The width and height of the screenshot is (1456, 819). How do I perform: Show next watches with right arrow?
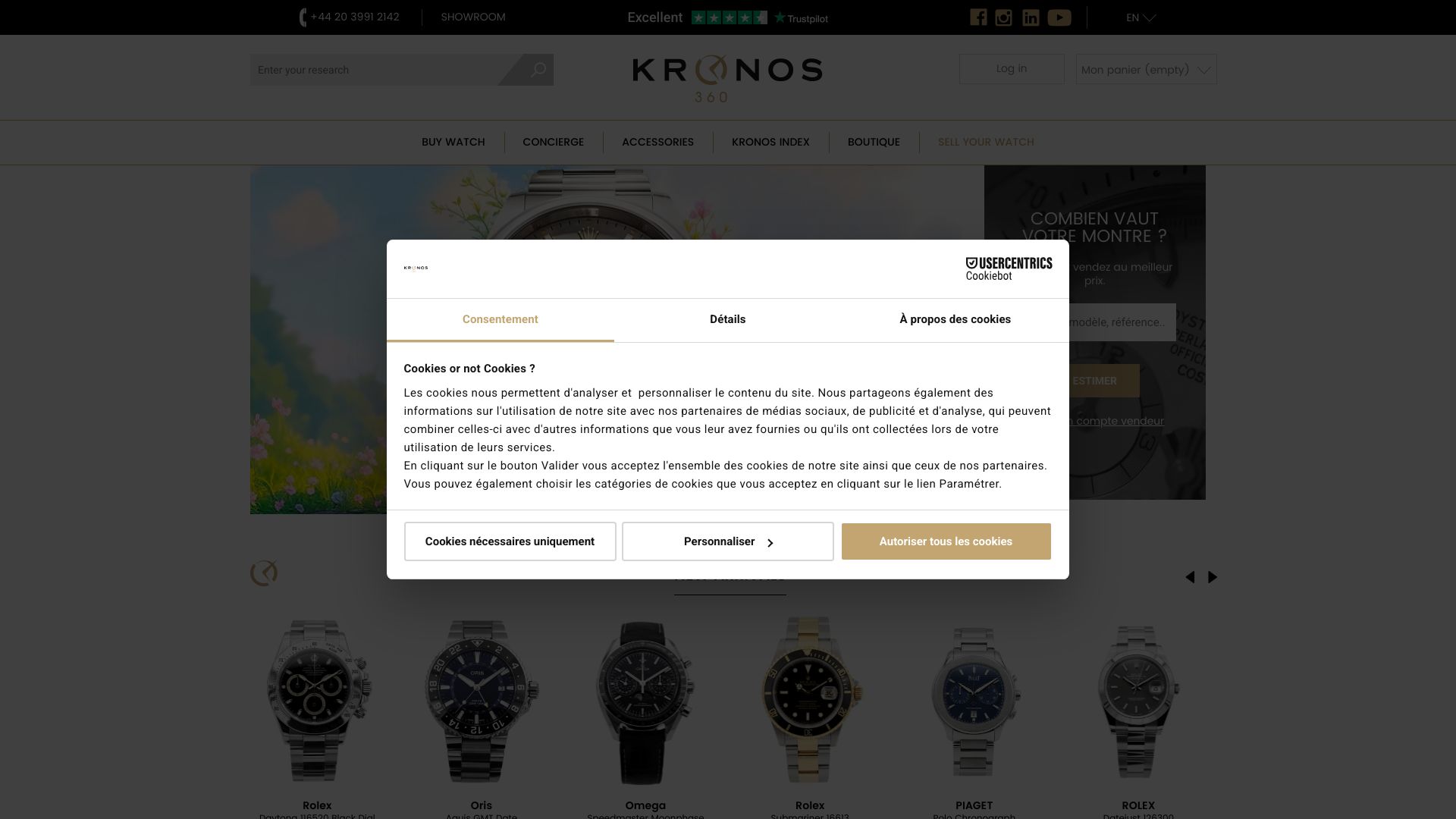tap(1213, 577)
